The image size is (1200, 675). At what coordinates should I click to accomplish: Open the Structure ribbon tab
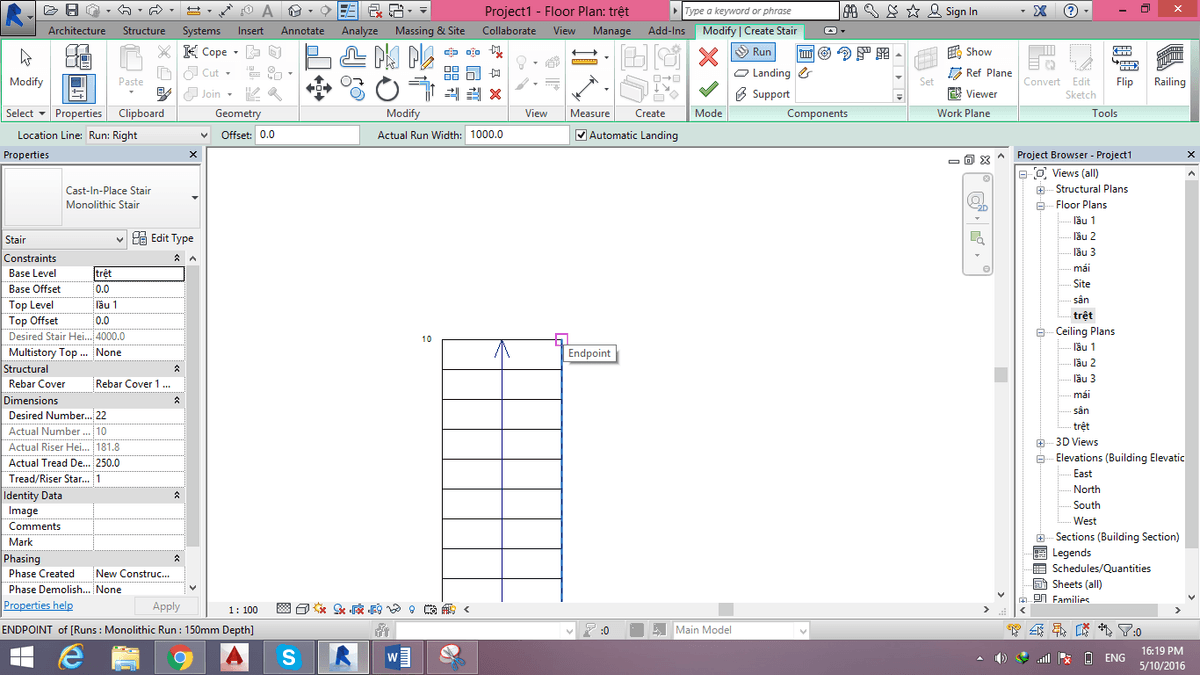pos(144,31)
